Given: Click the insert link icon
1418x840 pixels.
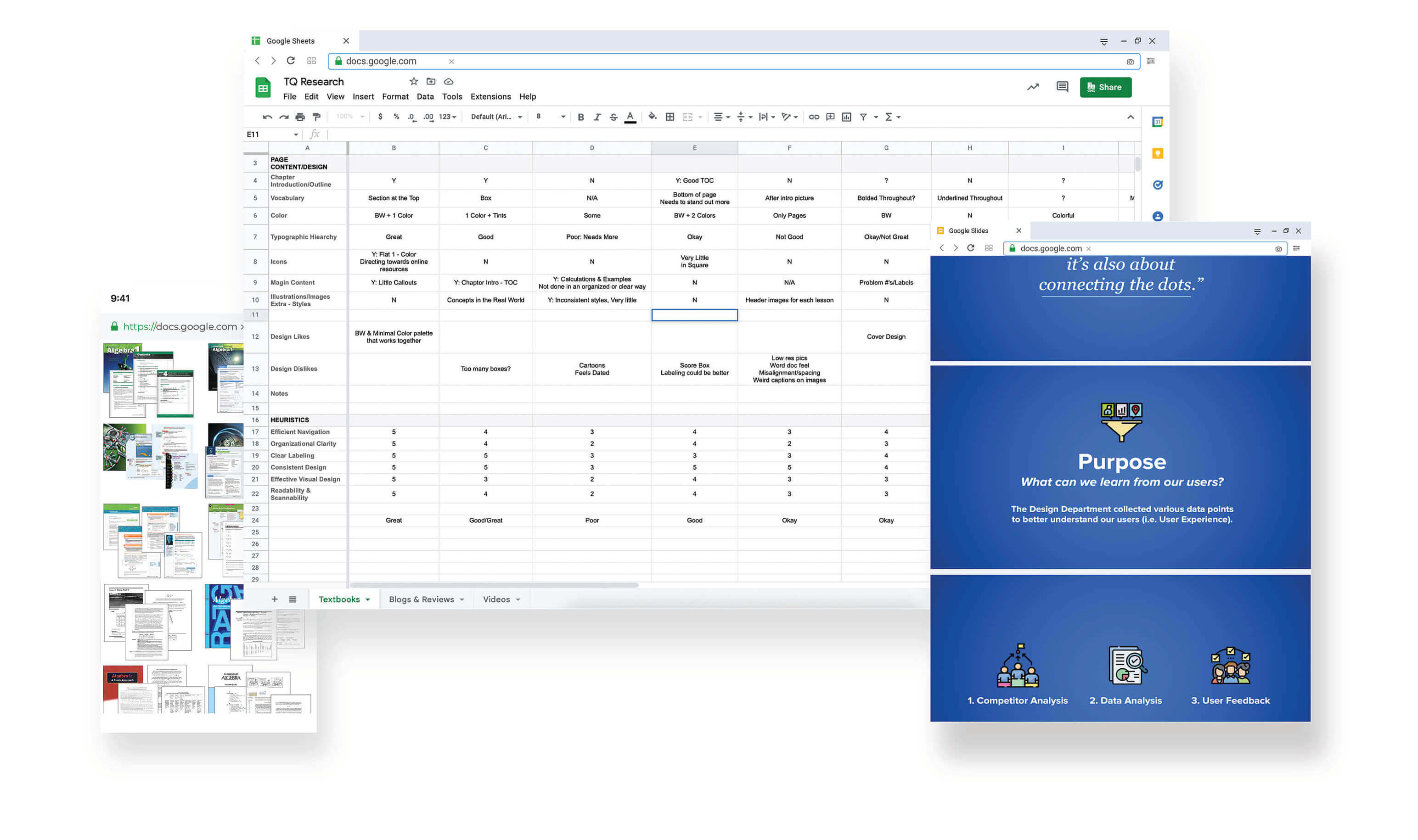Looking at the screenshot, I should (x=814, y=117).
